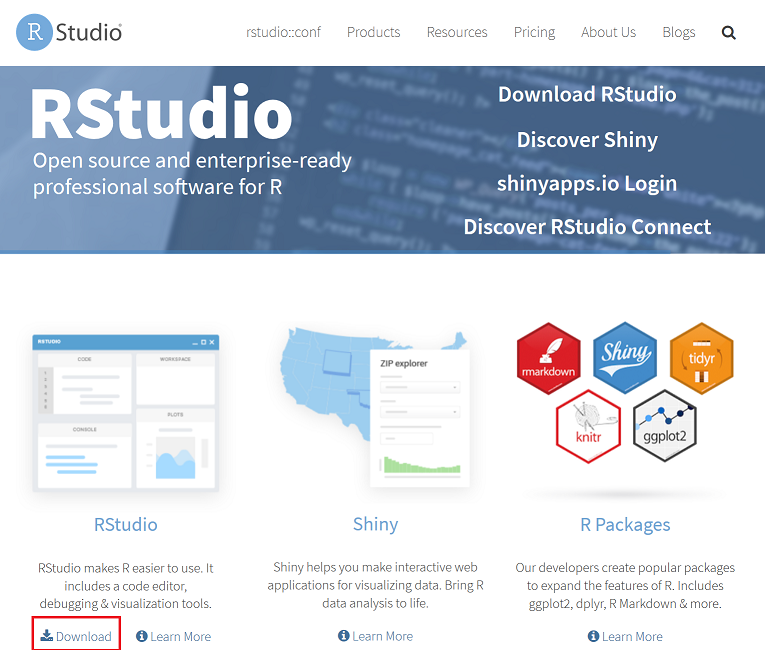Screen dimensions: 765x650
Task: Click the Discover Shiny banner link
Action: pyautogui.click(x=587, y=140)
